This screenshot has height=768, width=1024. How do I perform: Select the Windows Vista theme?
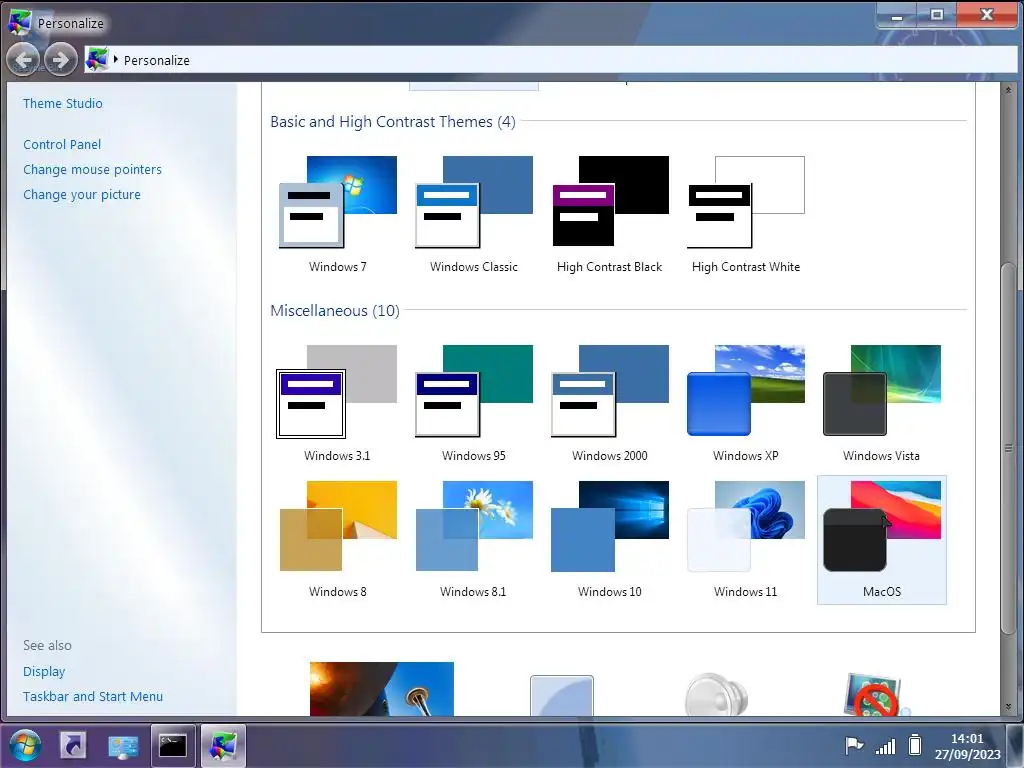[x=882, y=403]
